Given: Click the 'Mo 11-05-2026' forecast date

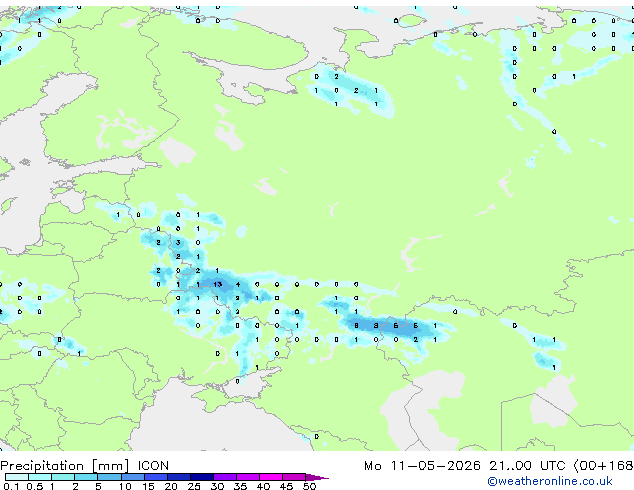Looking at the screenshot, I should tap(422, 466).
